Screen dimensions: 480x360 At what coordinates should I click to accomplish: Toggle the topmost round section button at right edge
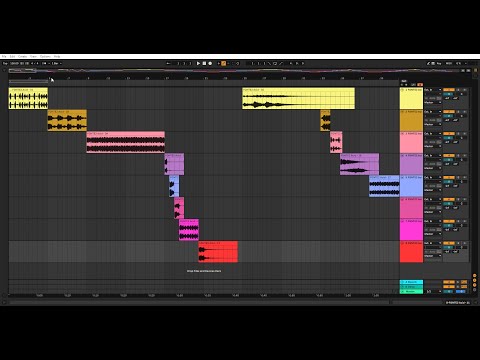[x=475, y=276]
